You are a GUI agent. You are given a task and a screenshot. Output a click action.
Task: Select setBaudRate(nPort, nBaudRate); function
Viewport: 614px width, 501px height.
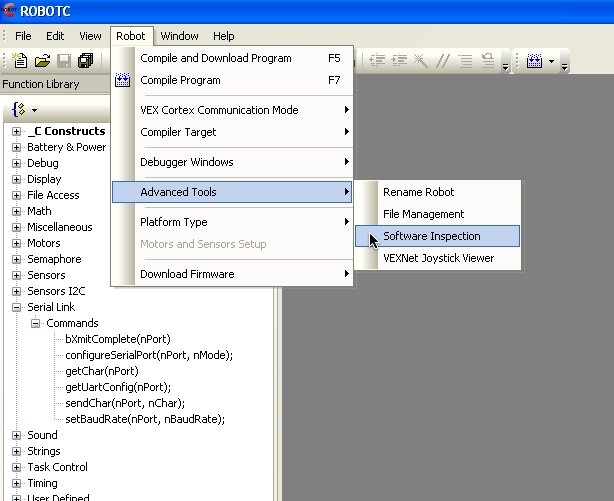click(145, 419)
